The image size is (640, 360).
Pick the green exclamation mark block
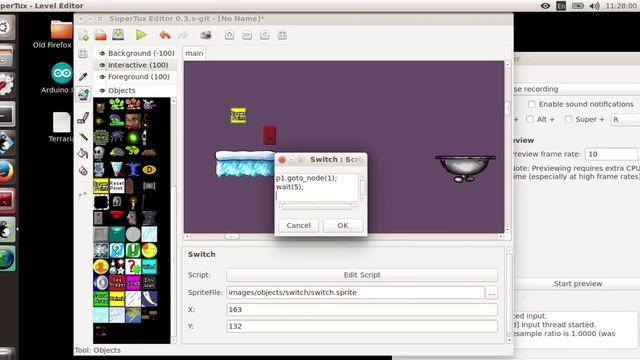tap(133, 250)
